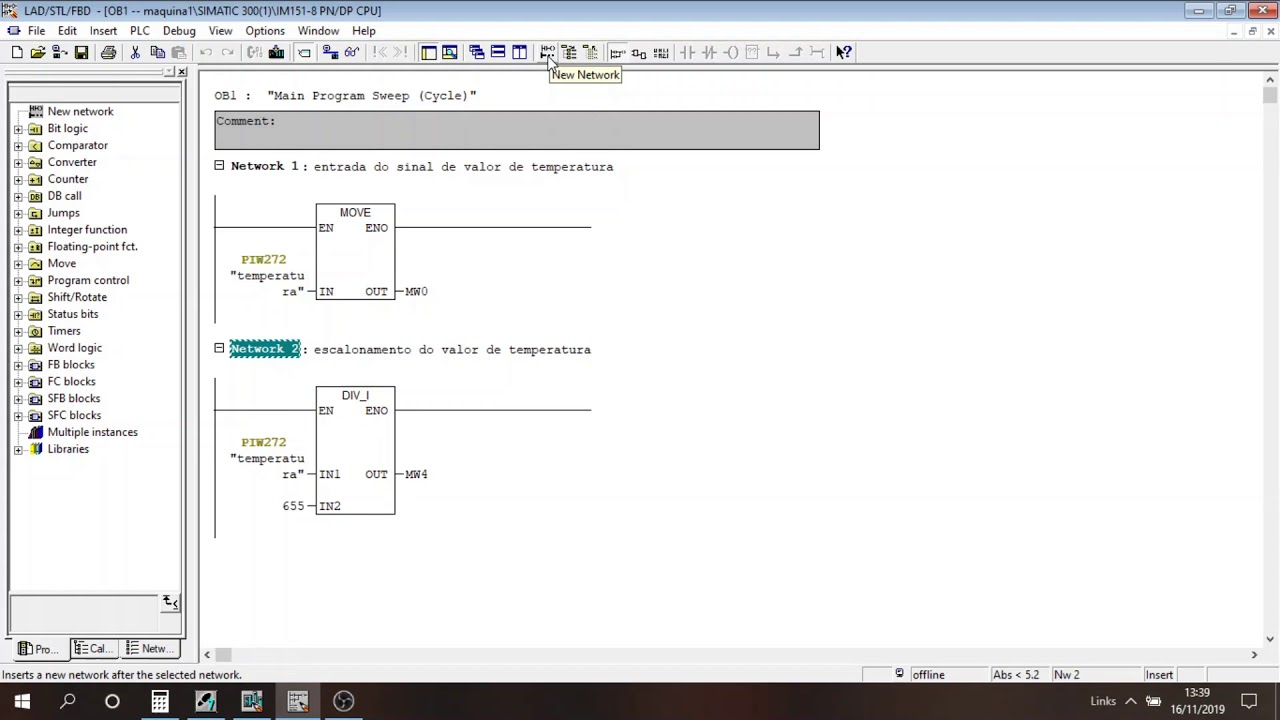Open the PLC menu
The image size is (1280, 720).
[140, 31]
